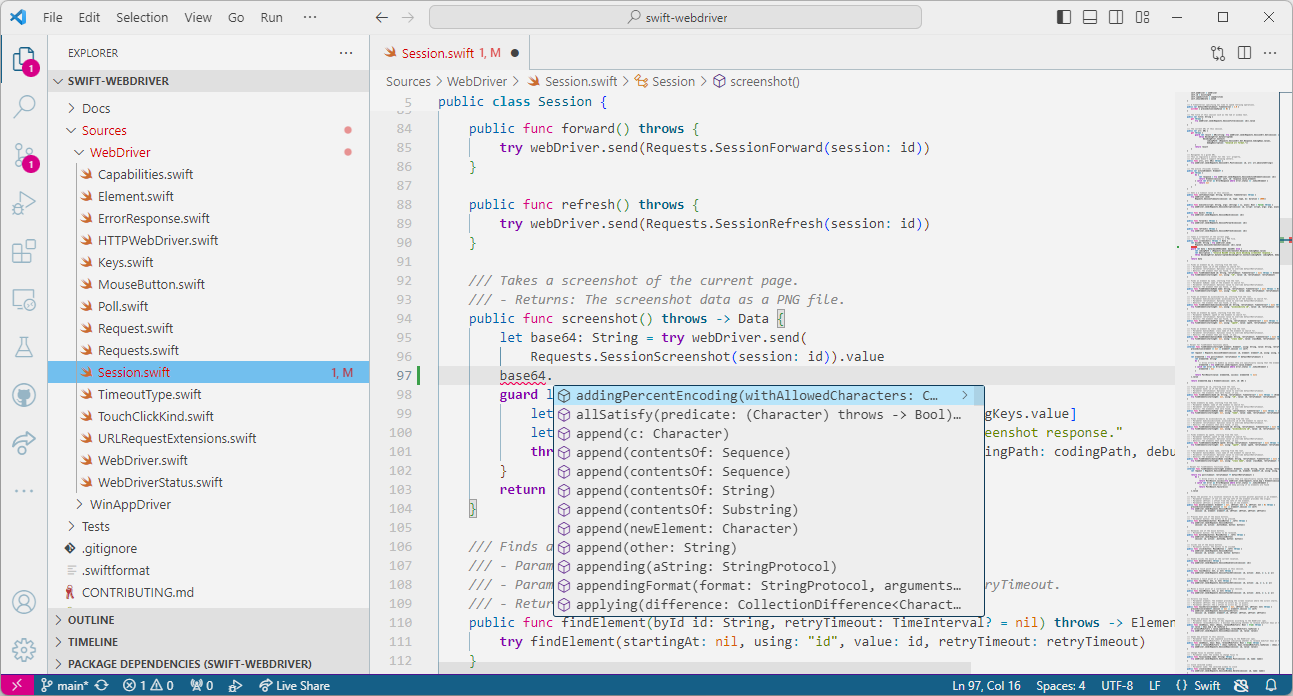1293x696 pixels.
Task: Open the Run menu
Action: (271, 17)
